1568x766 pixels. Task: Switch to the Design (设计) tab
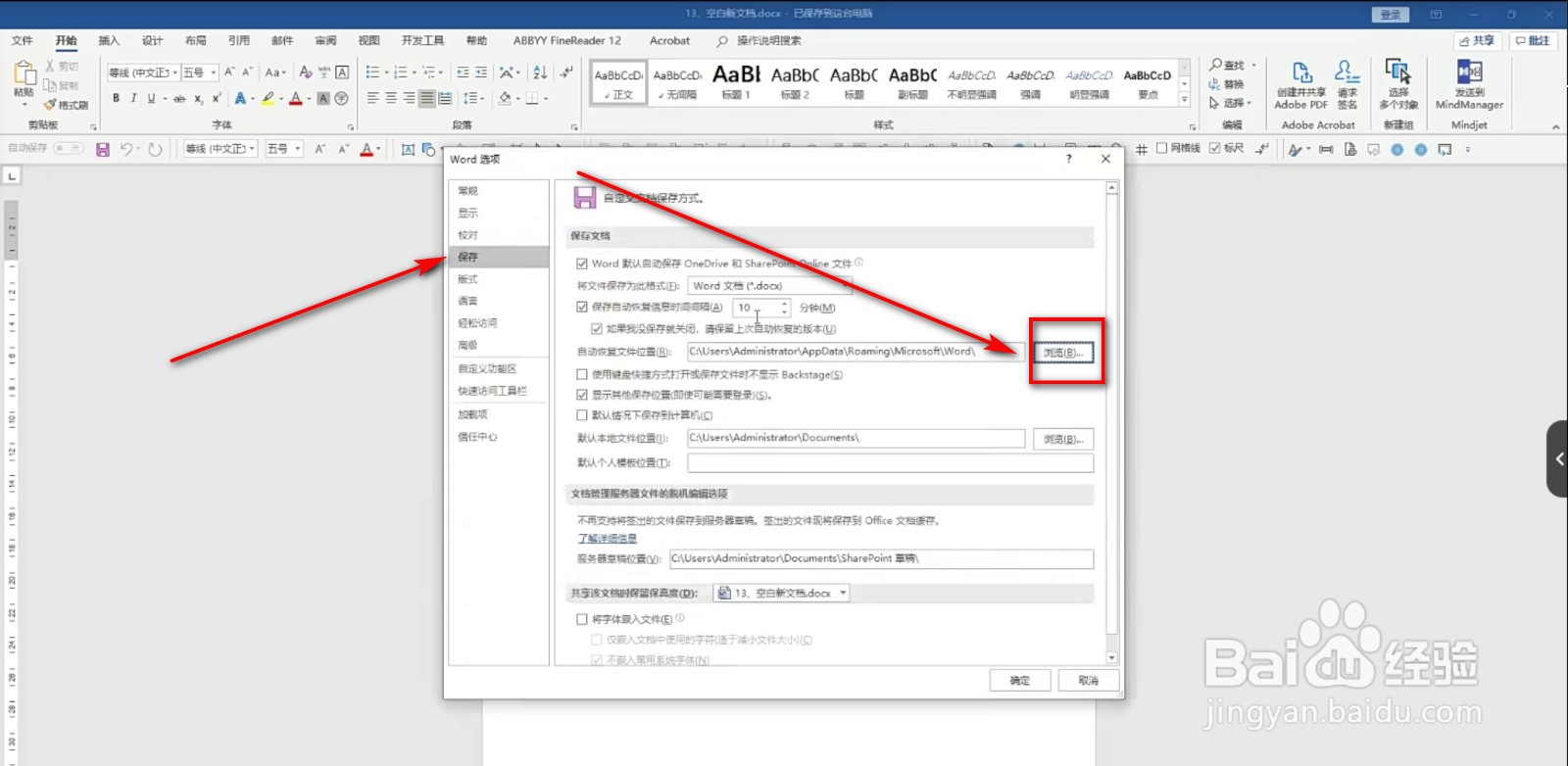click(x=152, y=41)
